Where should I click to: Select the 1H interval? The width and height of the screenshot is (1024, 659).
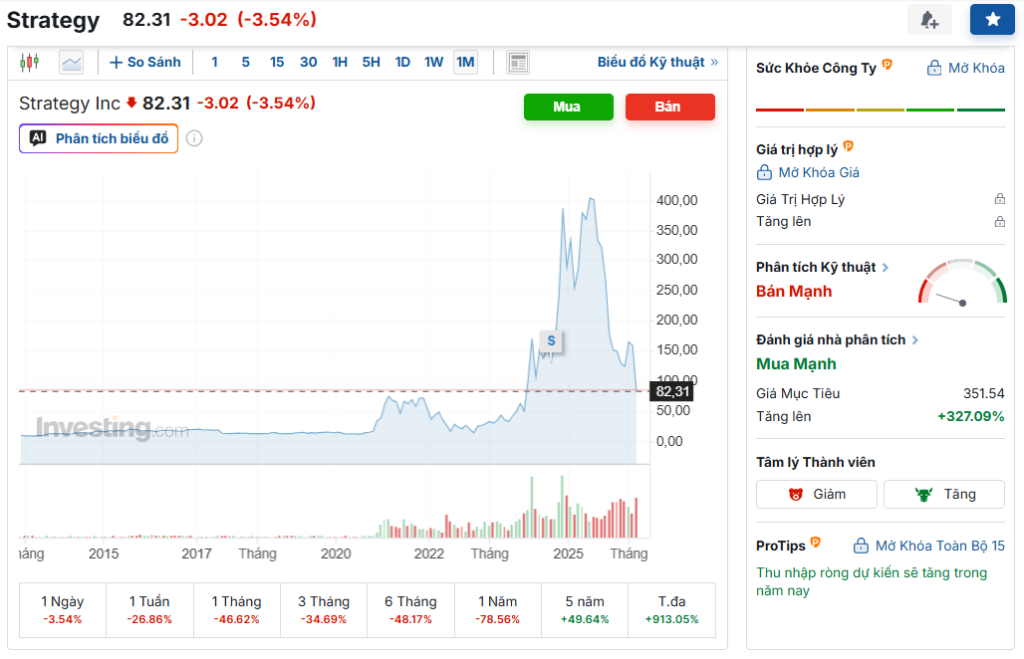(340, 62)
